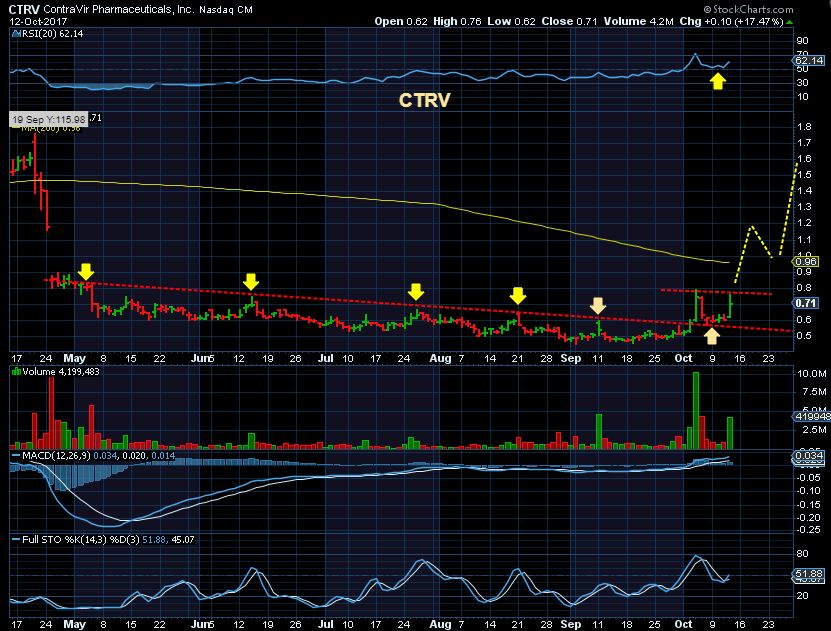Screen dimensions: 831x631
Task: Click the May label on the stochastic panel date axis
Action: [x=74, y=624]
